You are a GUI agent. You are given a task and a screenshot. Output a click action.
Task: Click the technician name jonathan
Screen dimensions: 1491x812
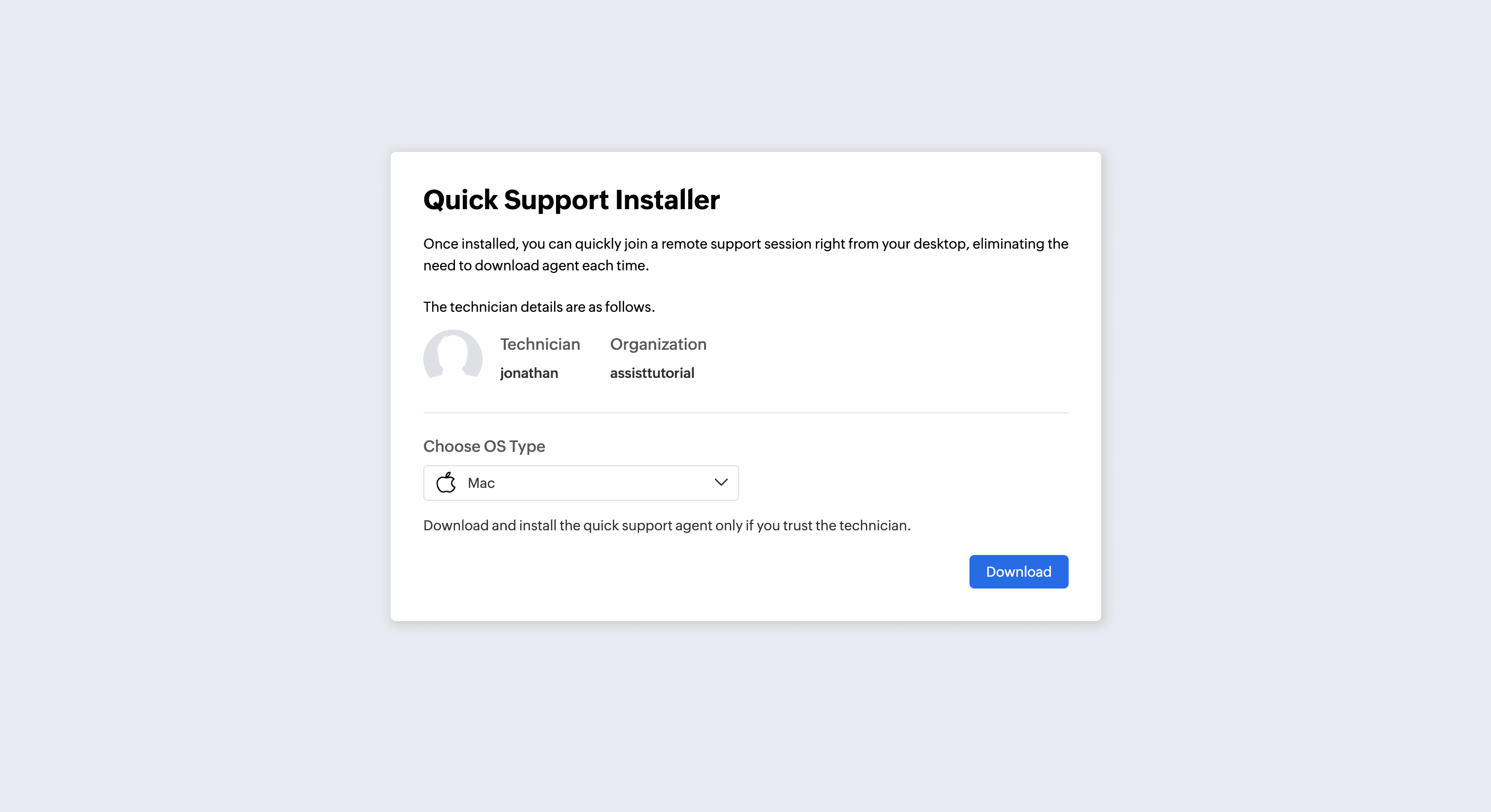(528, 373)
